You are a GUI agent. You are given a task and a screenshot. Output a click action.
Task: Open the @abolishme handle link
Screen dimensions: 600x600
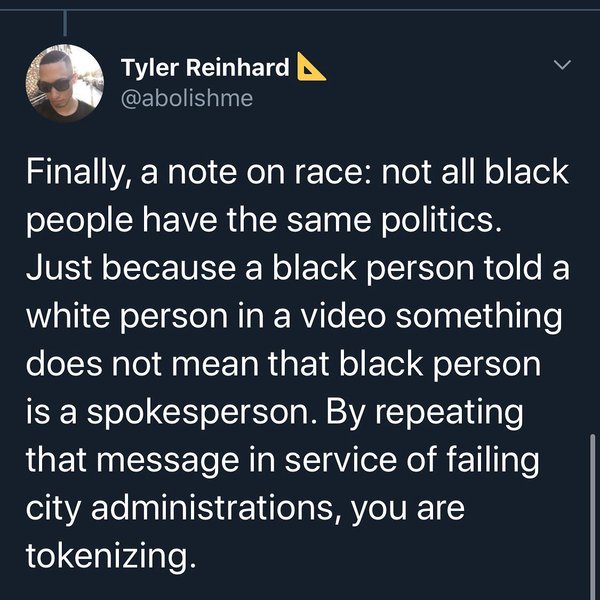click(x=185, y=98)
